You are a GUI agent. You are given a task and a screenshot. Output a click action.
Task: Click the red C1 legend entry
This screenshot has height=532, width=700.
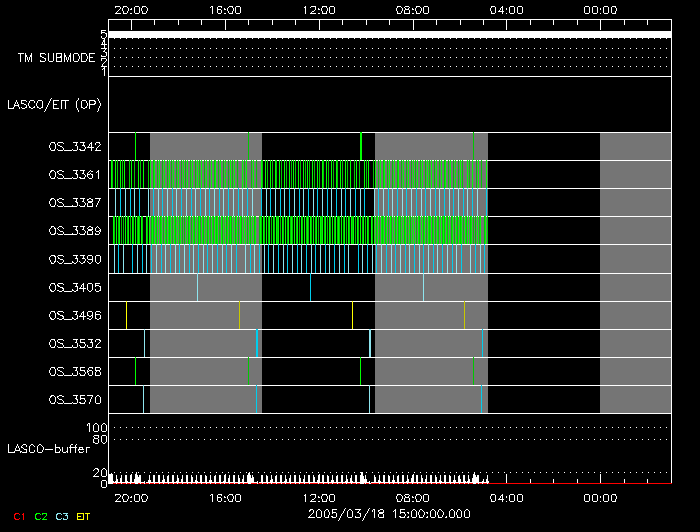click(x=19, y=517)
